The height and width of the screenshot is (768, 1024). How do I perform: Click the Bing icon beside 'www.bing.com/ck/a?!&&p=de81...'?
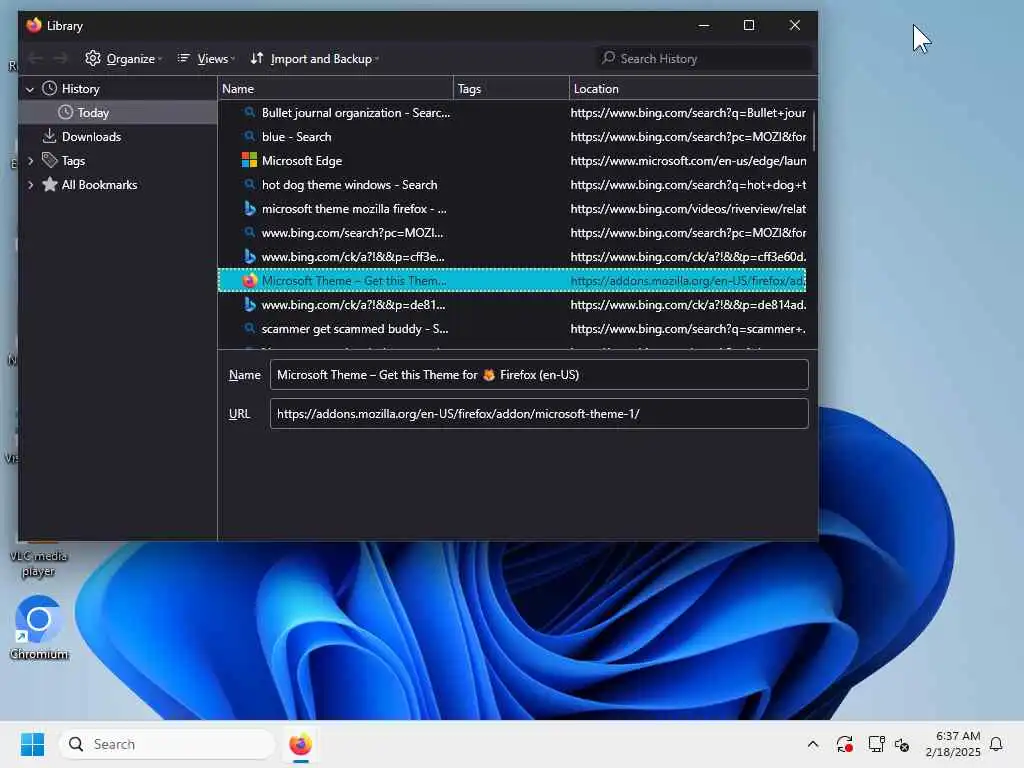pyautogui.click(x=249, y=304)
